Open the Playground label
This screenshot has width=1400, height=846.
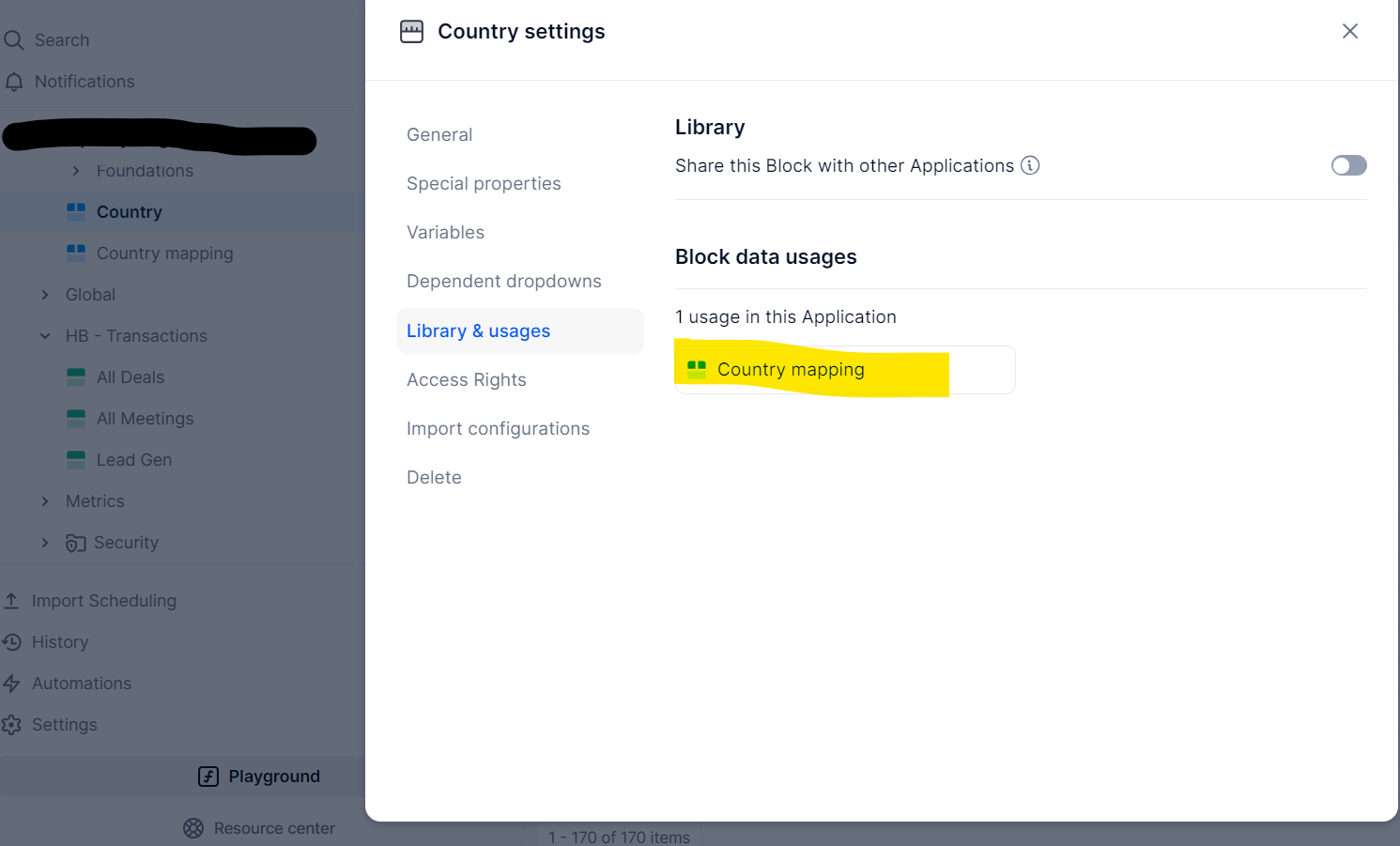tap(274, 777)
